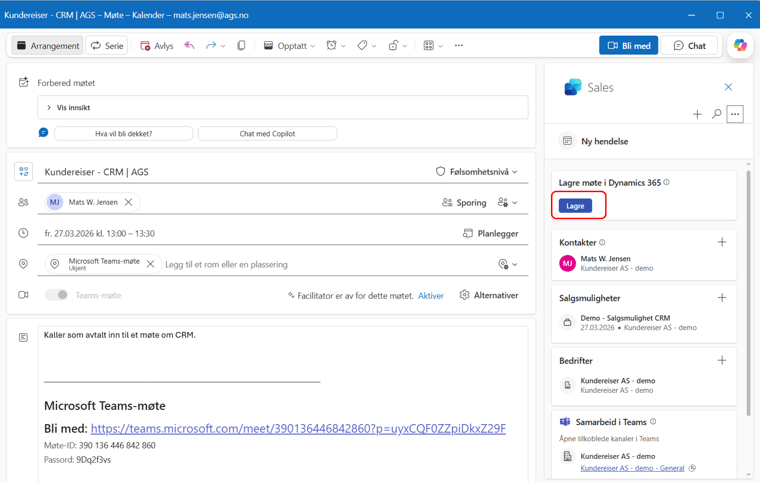
Task: Switch to the Serie option
Action: 107,46
